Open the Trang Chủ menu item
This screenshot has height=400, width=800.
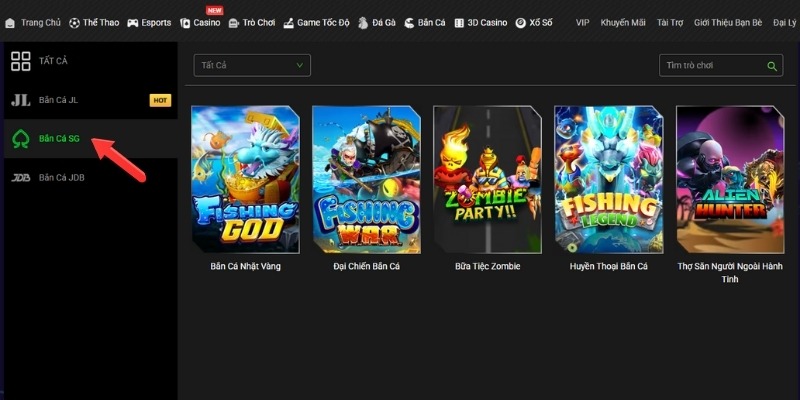[x=41, y=22]
